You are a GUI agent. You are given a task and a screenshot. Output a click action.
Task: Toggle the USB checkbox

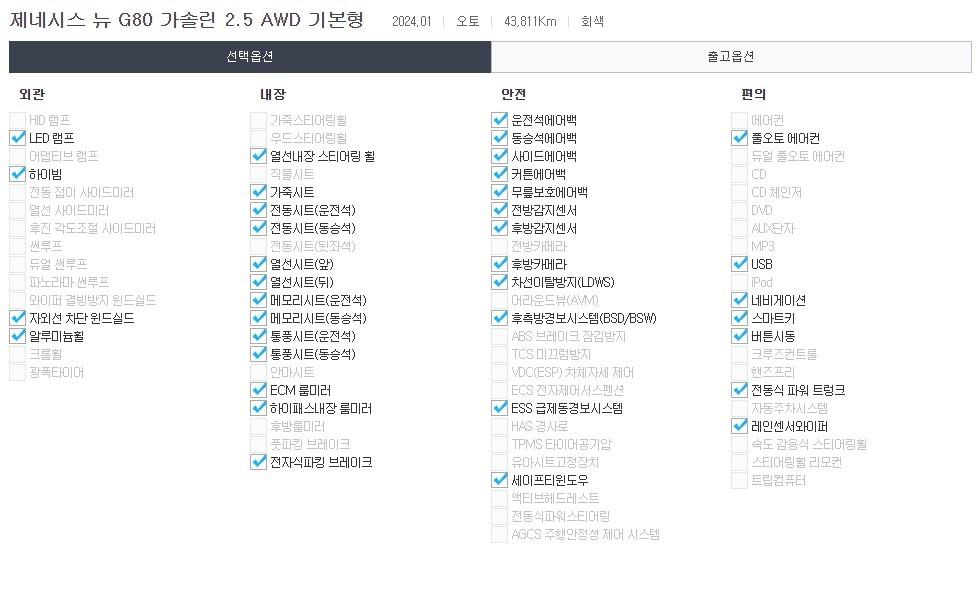tap(740, 264)
